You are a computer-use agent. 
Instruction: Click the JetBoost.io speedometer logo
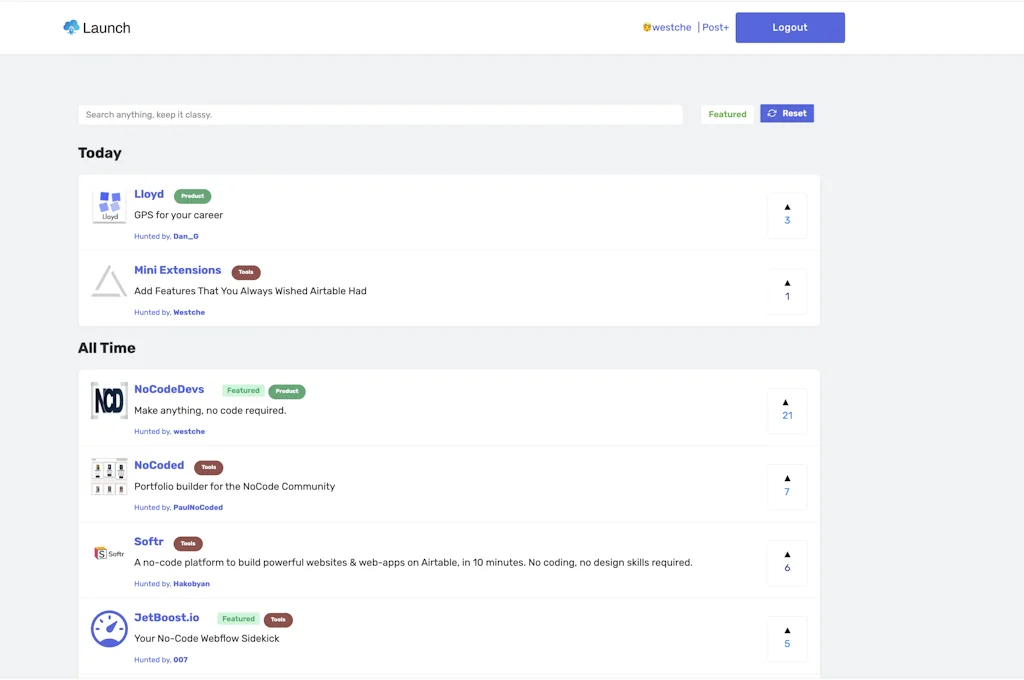tap(109, 629)
